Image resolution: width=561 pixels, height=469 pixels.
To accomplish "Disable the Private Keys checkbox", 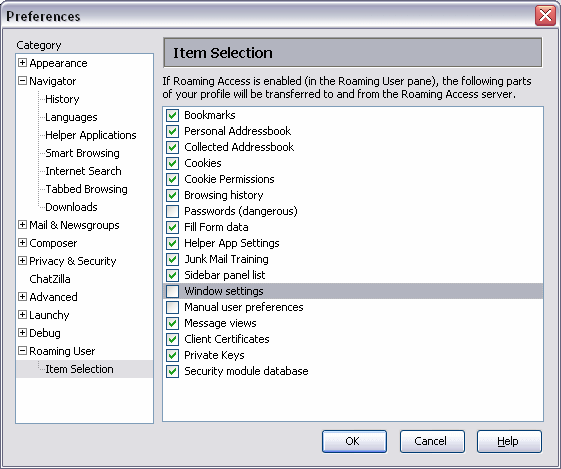I will pyautogui.click(x=172, y=355).
